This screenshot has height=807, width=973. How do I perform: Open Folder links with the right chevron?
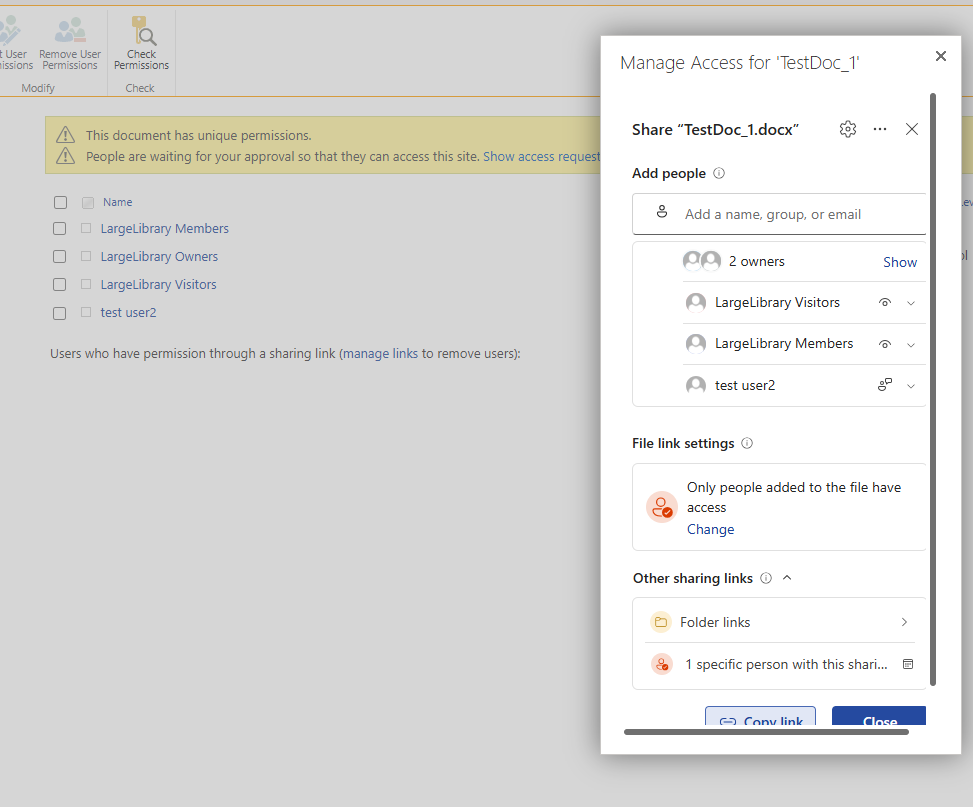pyautogui.click(x=904, y=622)
